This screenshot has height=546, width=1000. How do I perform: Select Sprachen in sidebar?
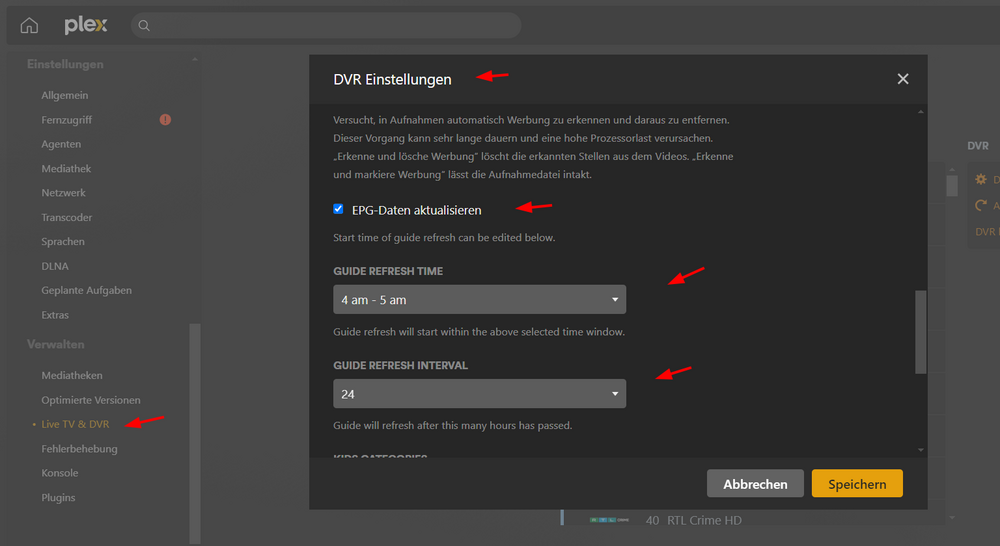63,242
